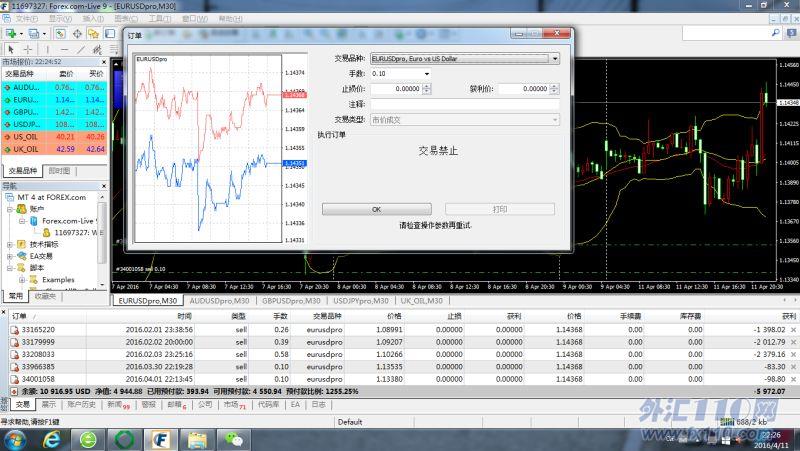
Task: Click the print button in order dialog
Action: click(499, 209)
